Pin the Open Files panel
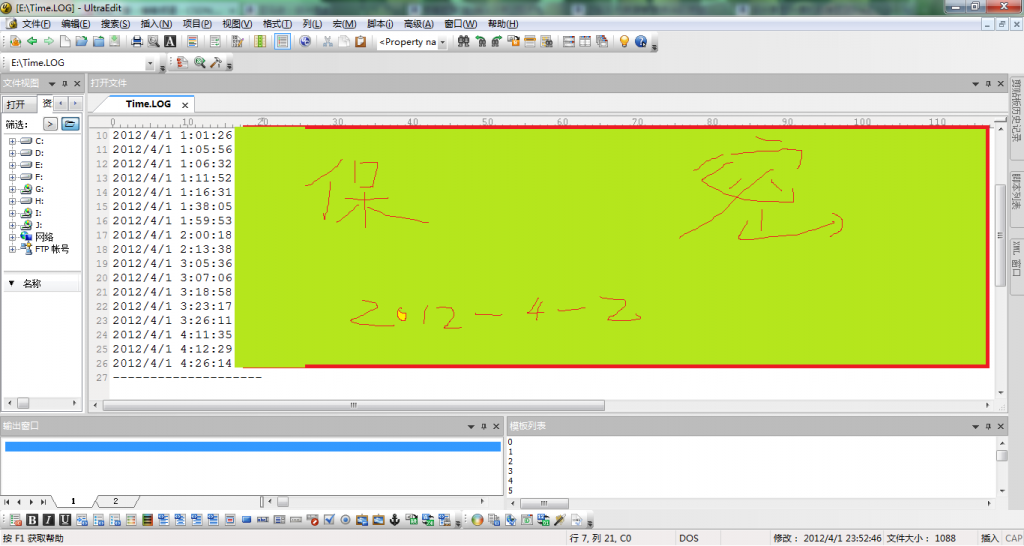The height and width of the screenshot is (546, 1024). 988,84
